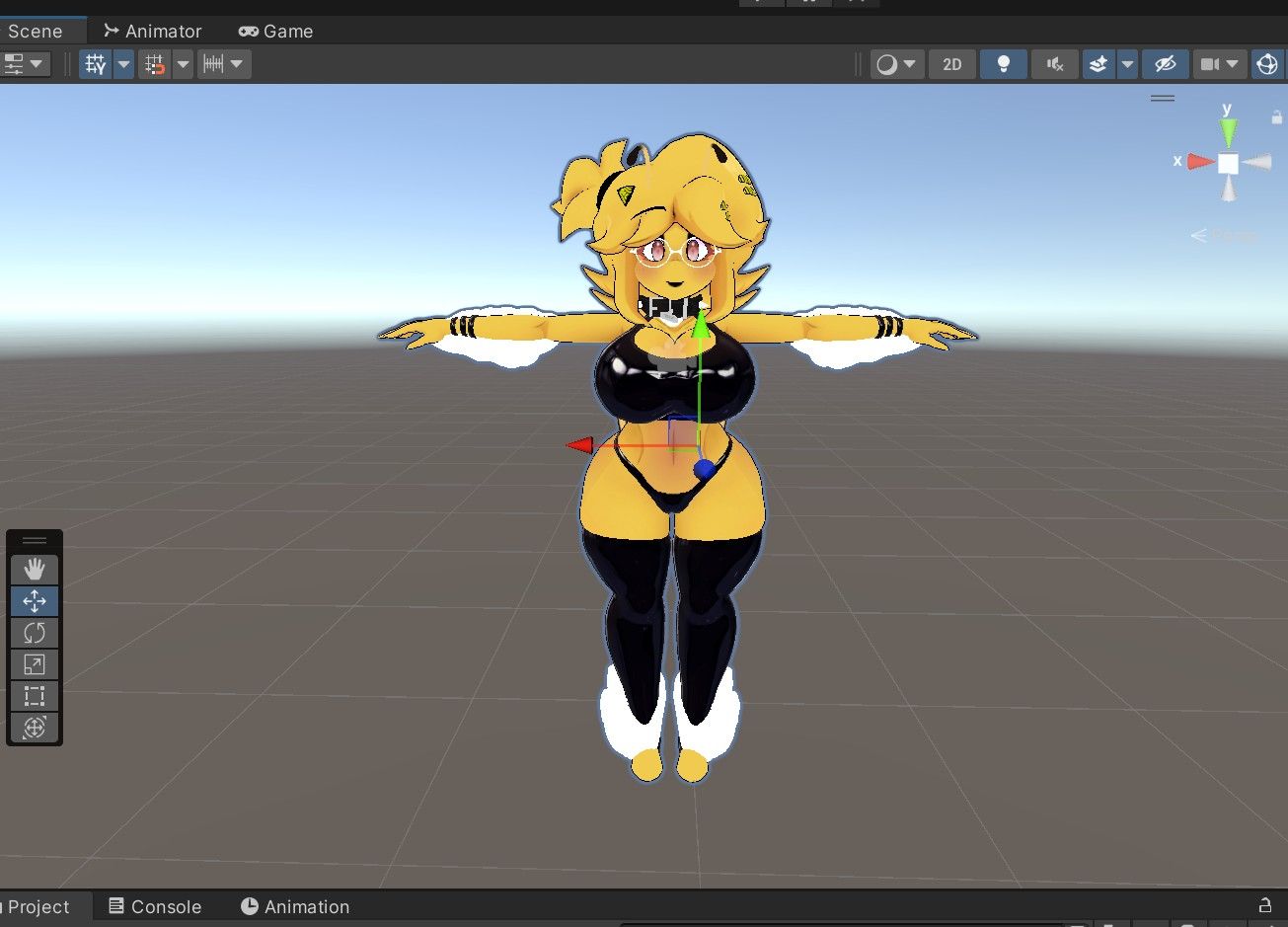Open the scene effects dropdown arrow

1127,64
